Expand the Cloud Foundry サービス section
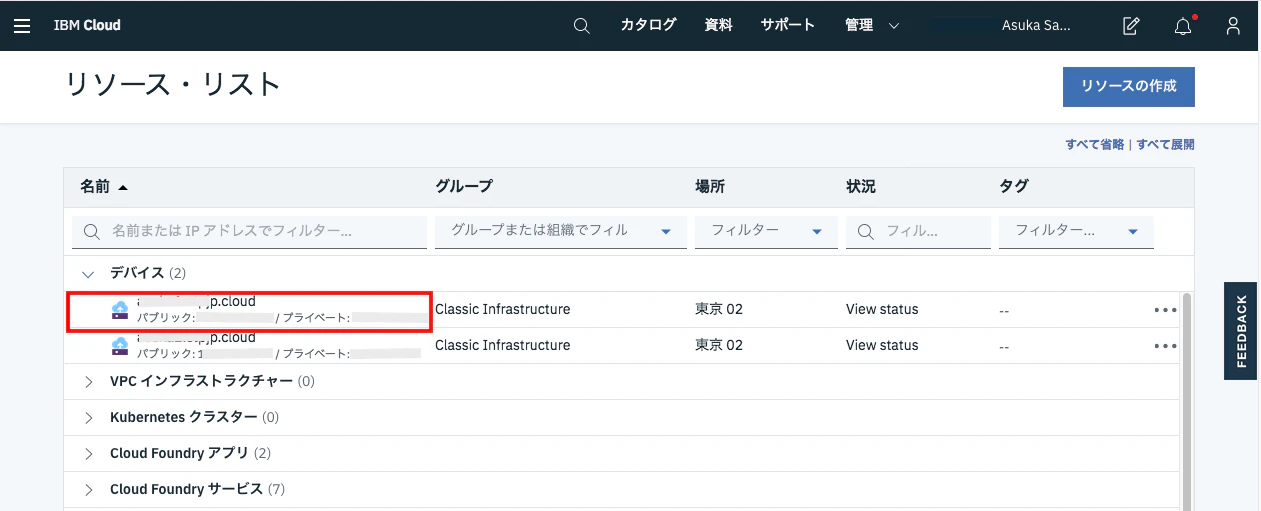1261x511 pixels. [89, 490]
